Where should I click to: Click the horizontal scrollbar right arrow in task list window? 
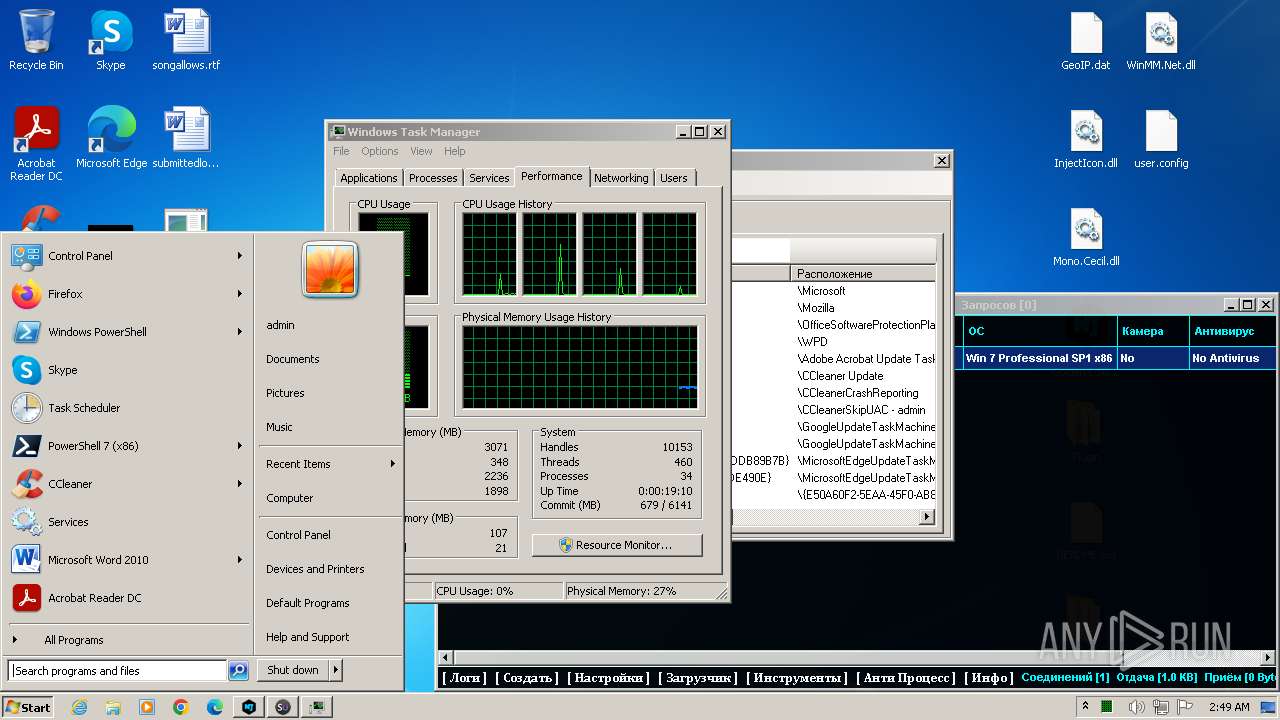point(927,517)
